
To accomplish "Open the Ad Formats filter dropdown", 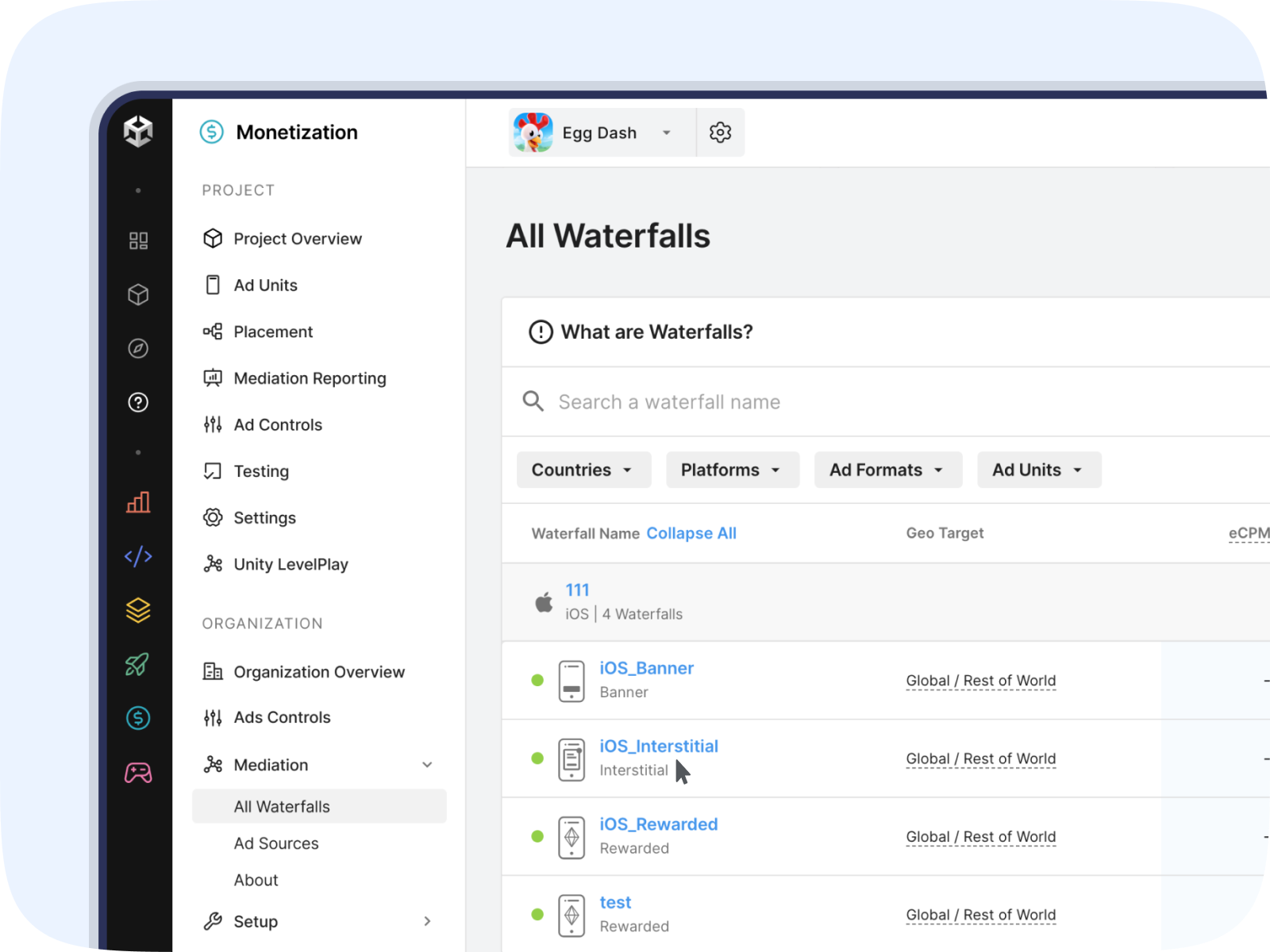I will [x=887, y=470].
